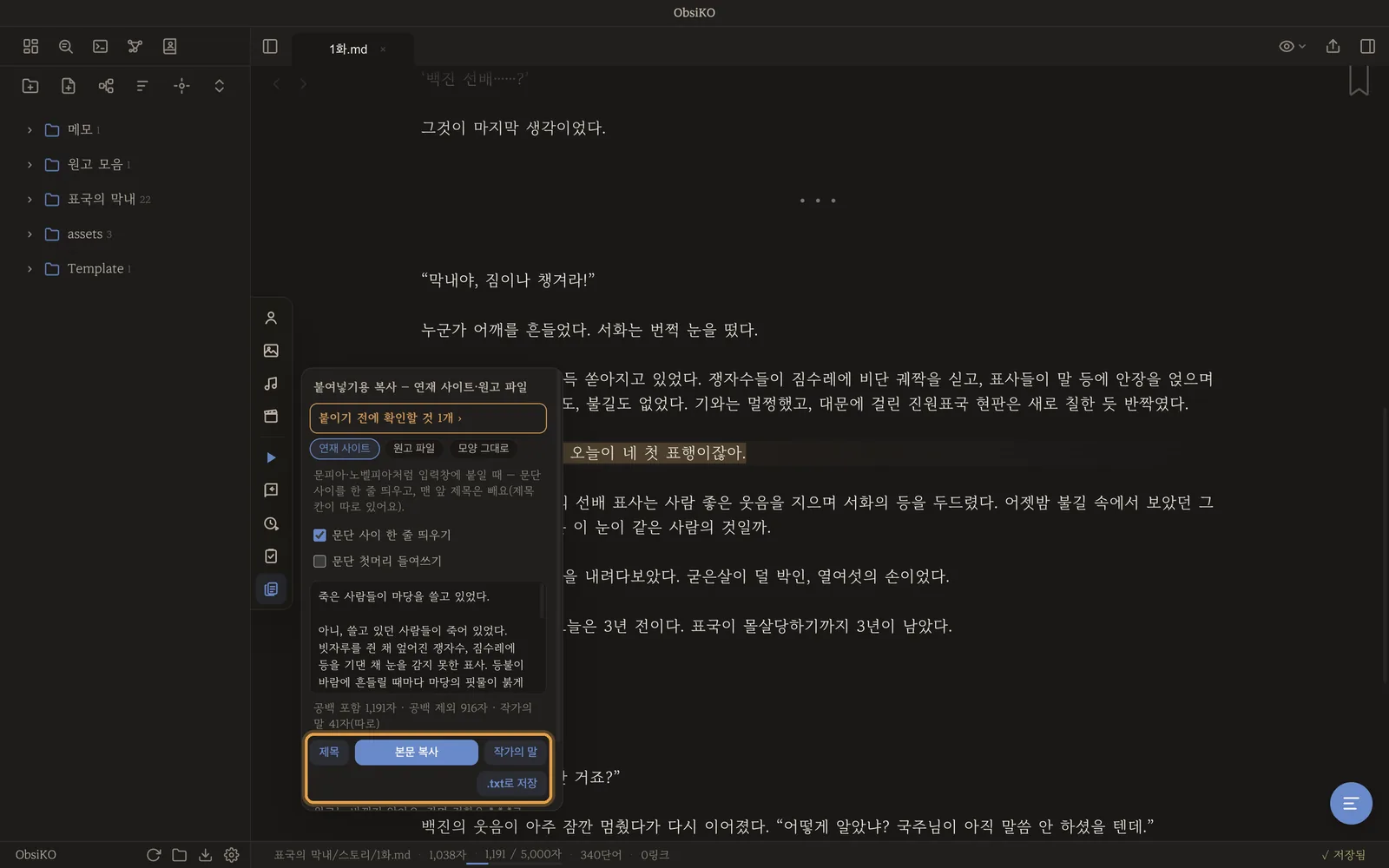Image resolution: width=1389 pixels, height=868 pixels.
Task: Select the 모양 그대로 tab
Action: [x=484, y=449]
